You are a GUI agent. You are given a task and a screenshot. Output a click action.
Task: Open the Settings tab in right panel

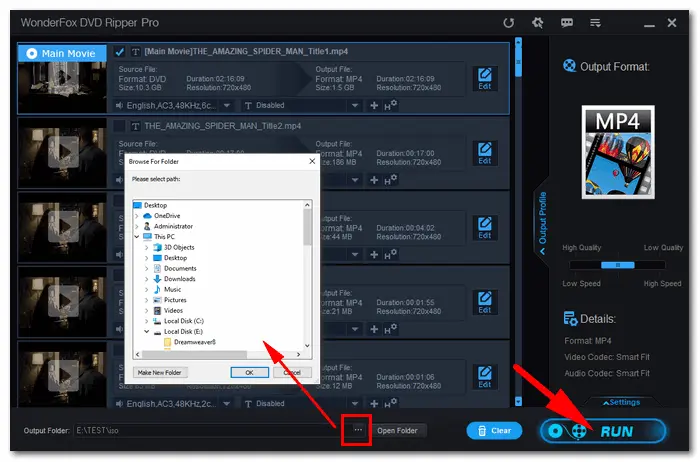click(621, 403)
